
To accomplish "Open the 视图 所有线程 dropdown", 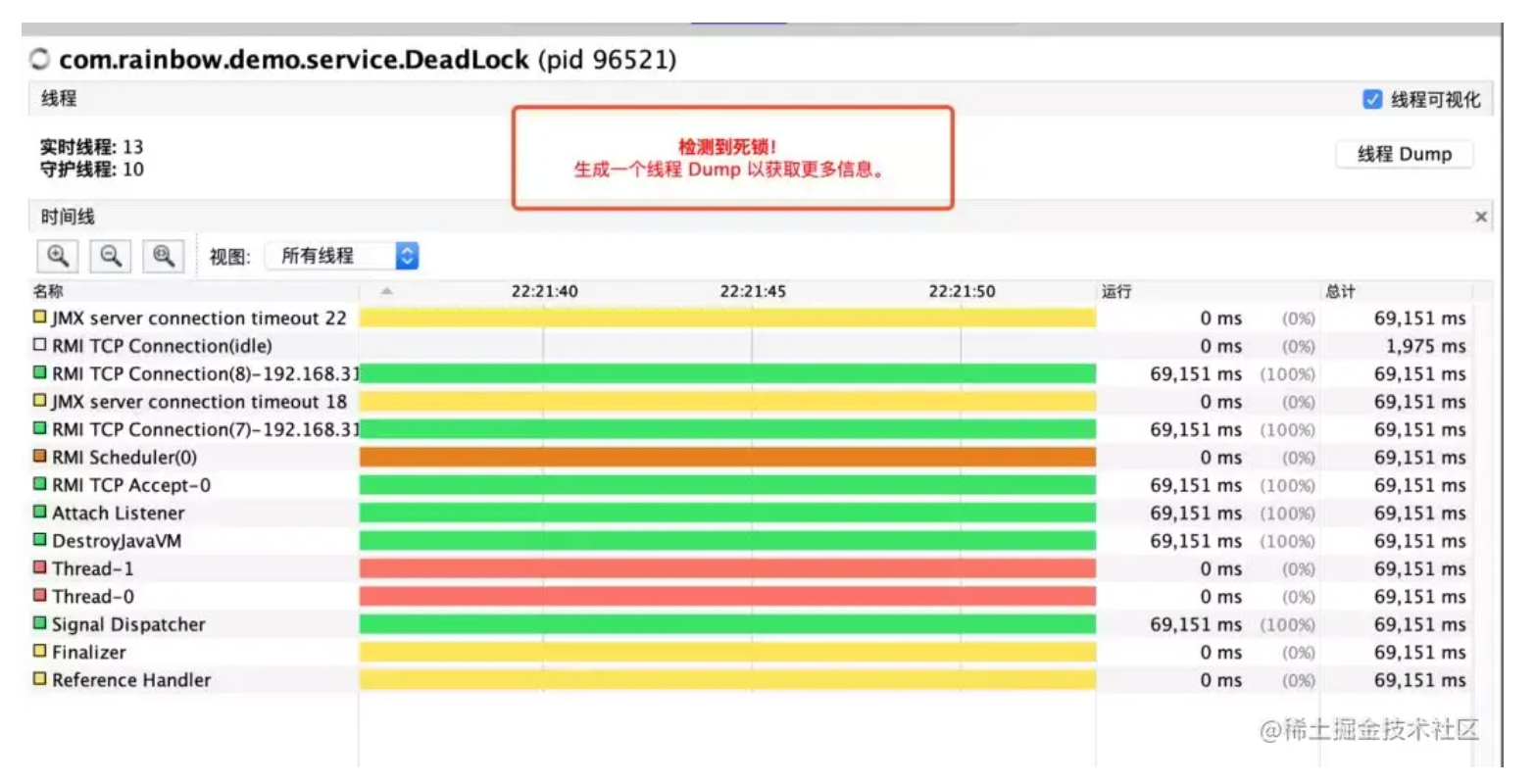I will click(x=342, y=256).
